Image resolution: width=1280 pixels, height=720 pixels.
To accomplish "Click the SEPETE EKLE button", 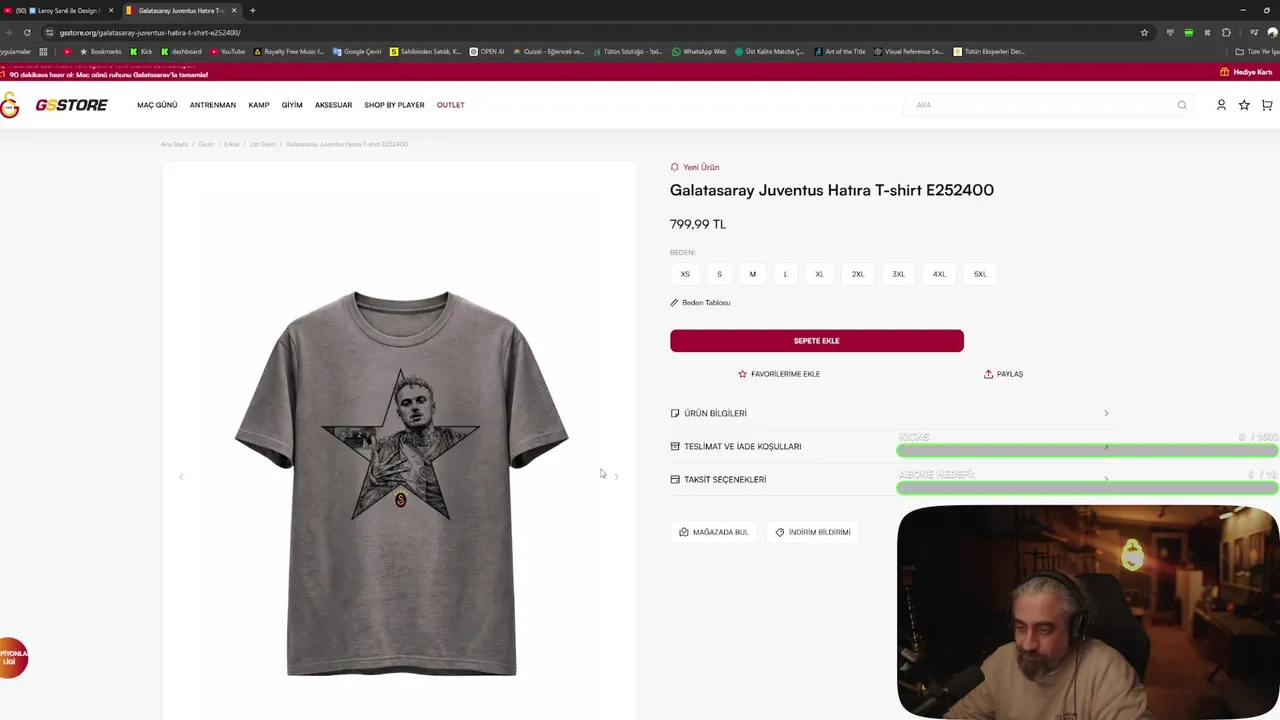I will pos(816,341).
